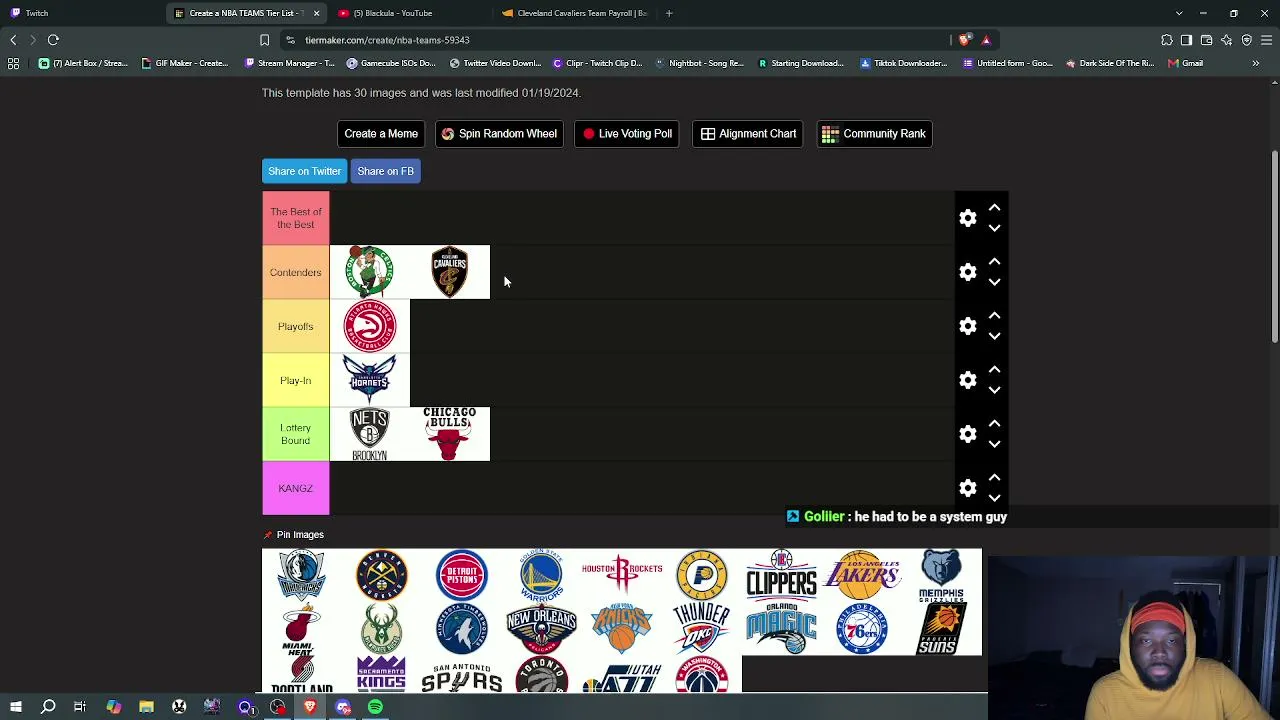Click the Atlanta Hawks logo in Playoffs
The width and height of the screenshot is (1280, 720).
[x=369, y=326]
